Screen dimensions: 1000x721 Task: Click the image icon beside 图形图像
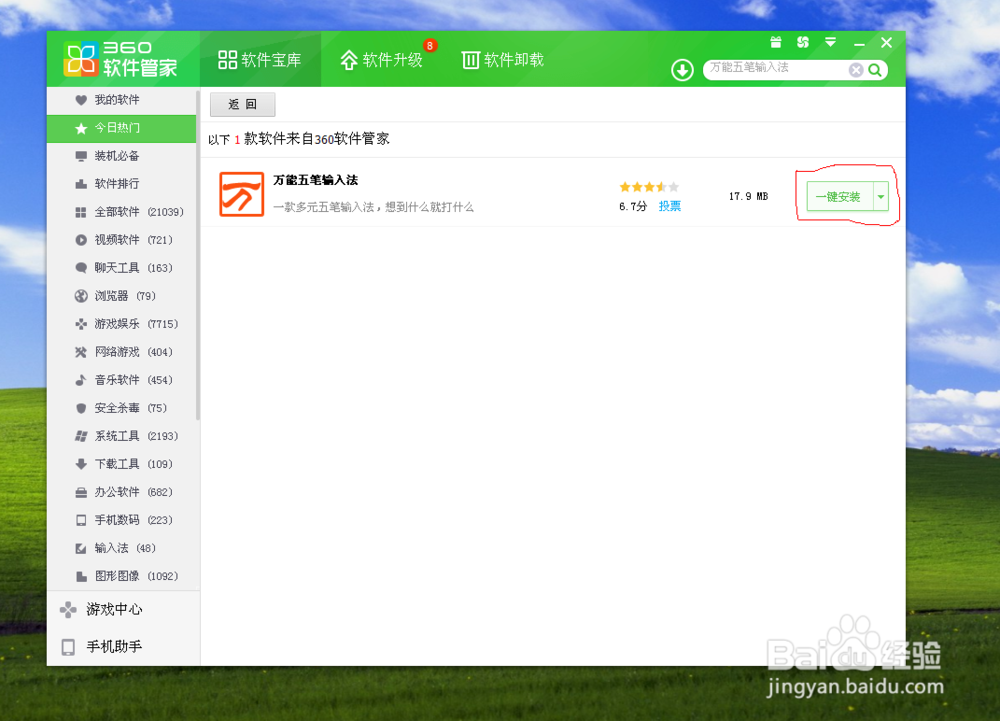tap(81, 576)
